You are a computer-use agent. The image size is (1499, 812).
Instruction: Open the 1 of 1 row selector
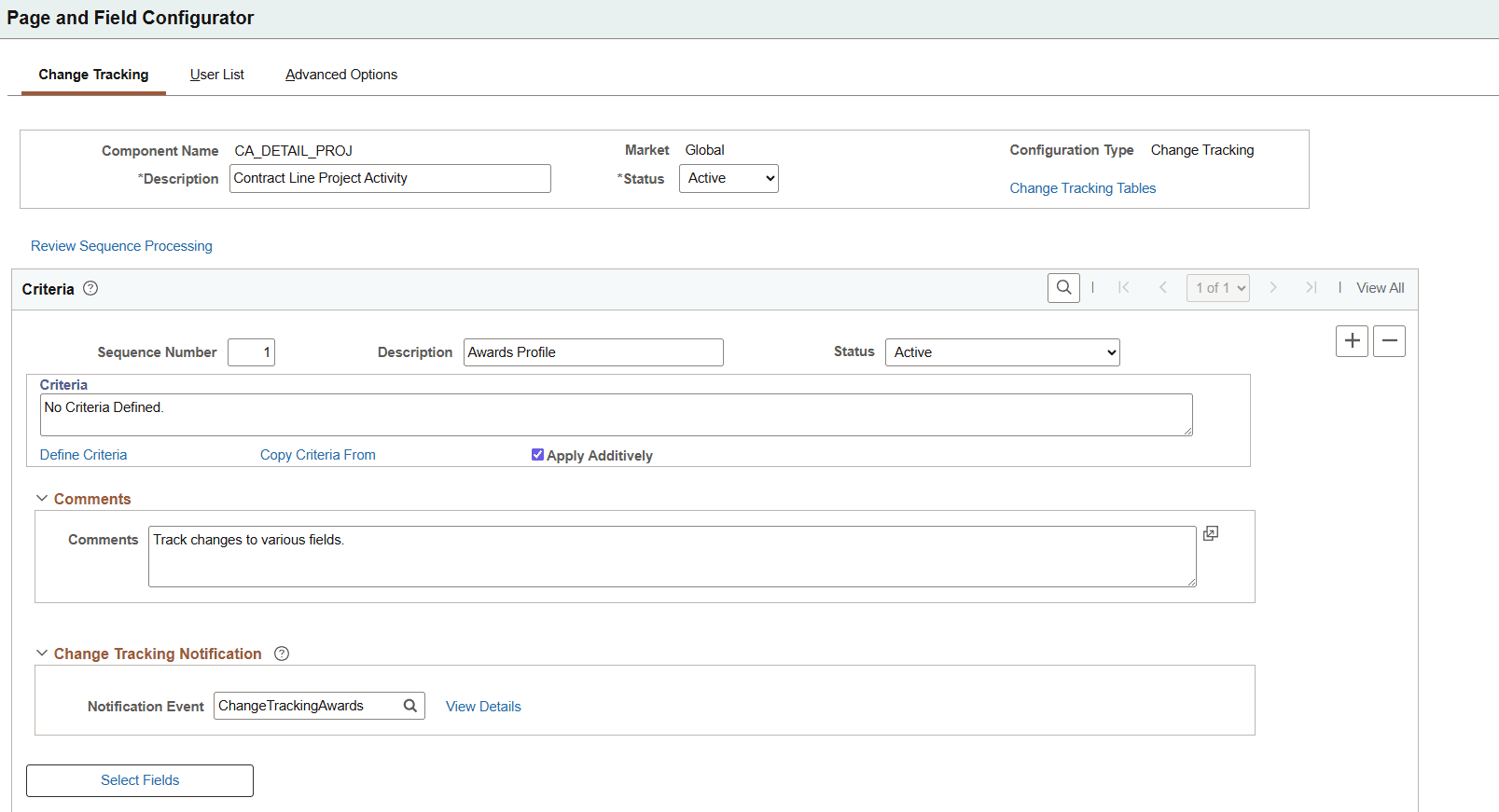pyautogui.click(x=1218, y=288)
